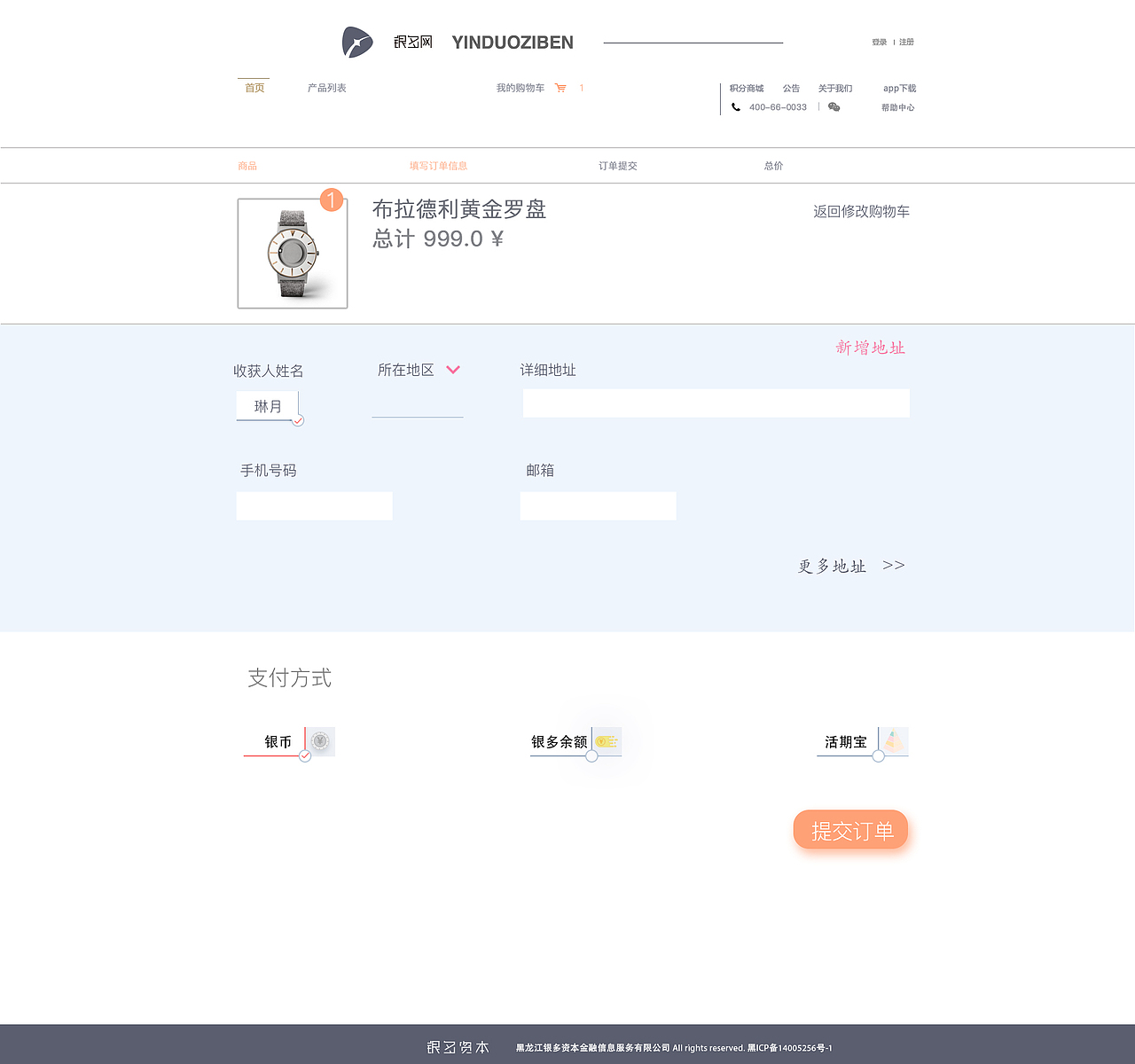Select the 银多余额 payment option
Screen dimensions: 1135x1064
coord(591,755)
